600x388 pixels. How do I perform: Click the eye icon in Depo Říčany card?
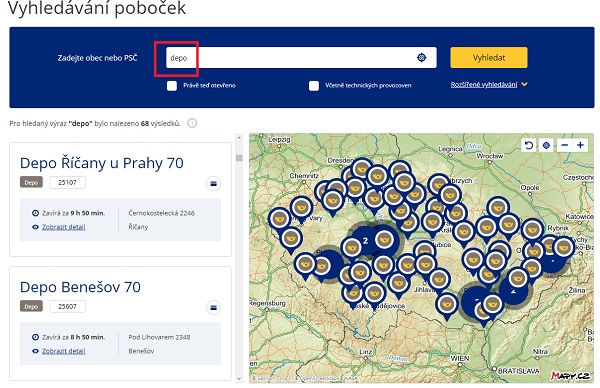click(35, 227)
